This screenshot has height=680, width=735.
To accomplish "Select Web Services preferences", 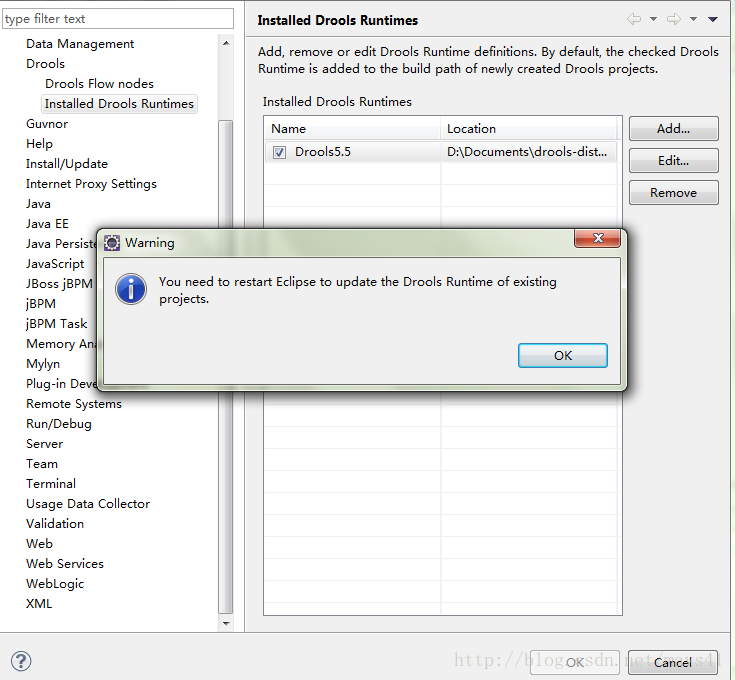I will pos(65,564).
